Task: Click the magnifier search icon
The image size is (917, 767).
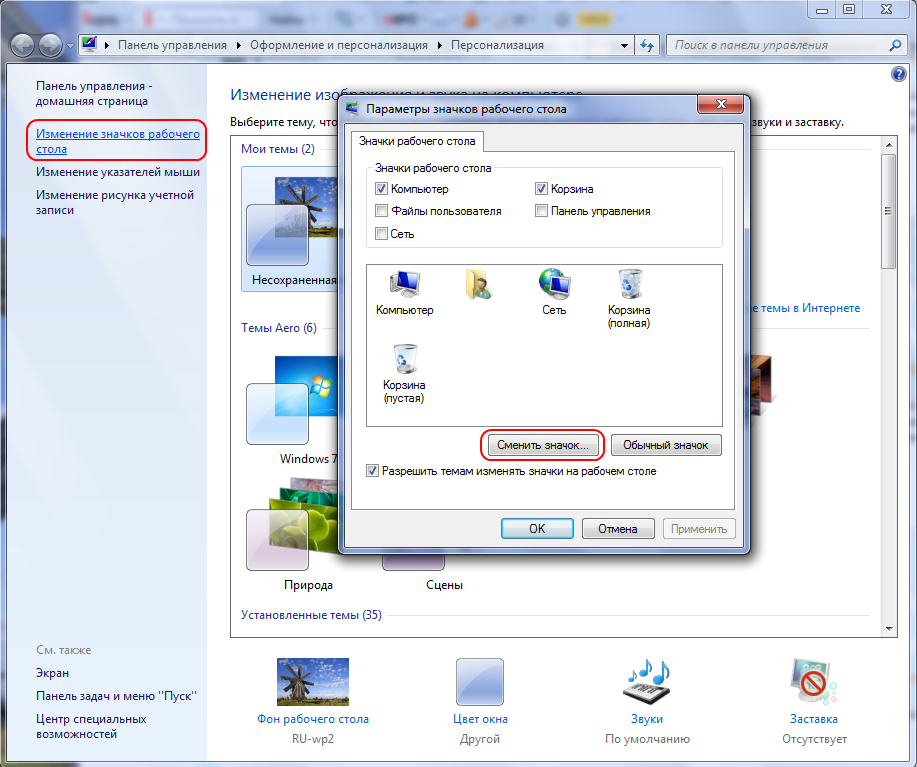Action: (x=895, y=45)
